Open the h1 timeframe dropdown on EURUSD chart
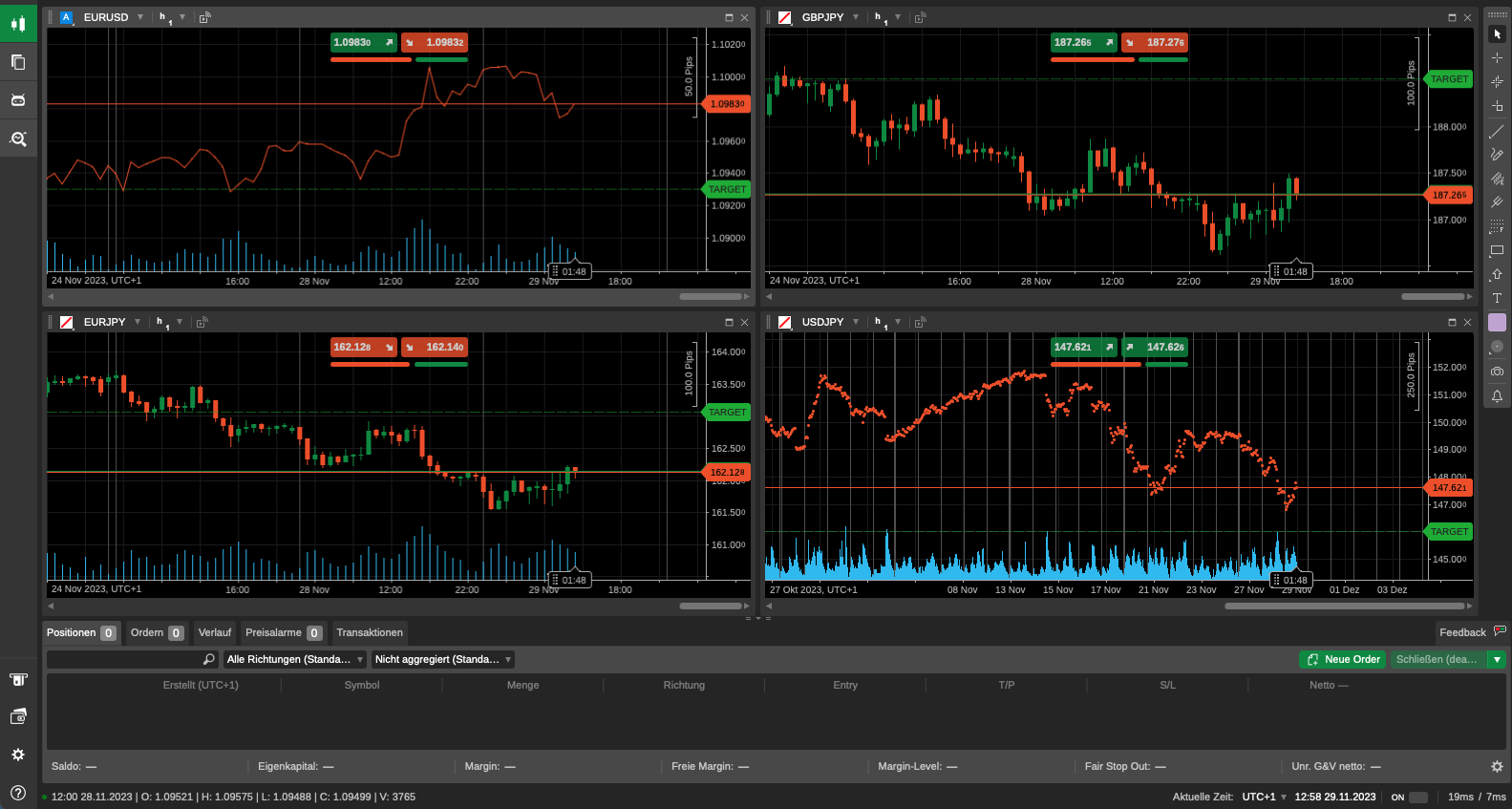Viewport: 1512px width, 809px height. click(x=182, y=17)
